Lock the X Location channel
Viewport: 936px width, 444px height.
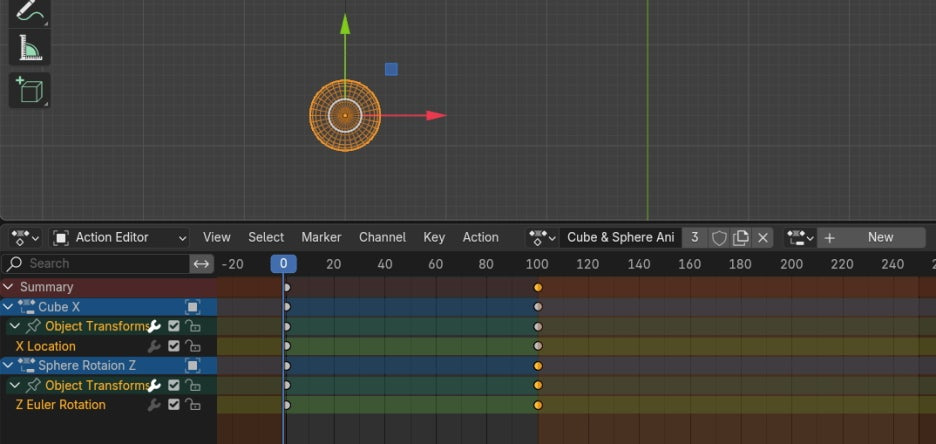coord(192,346)
